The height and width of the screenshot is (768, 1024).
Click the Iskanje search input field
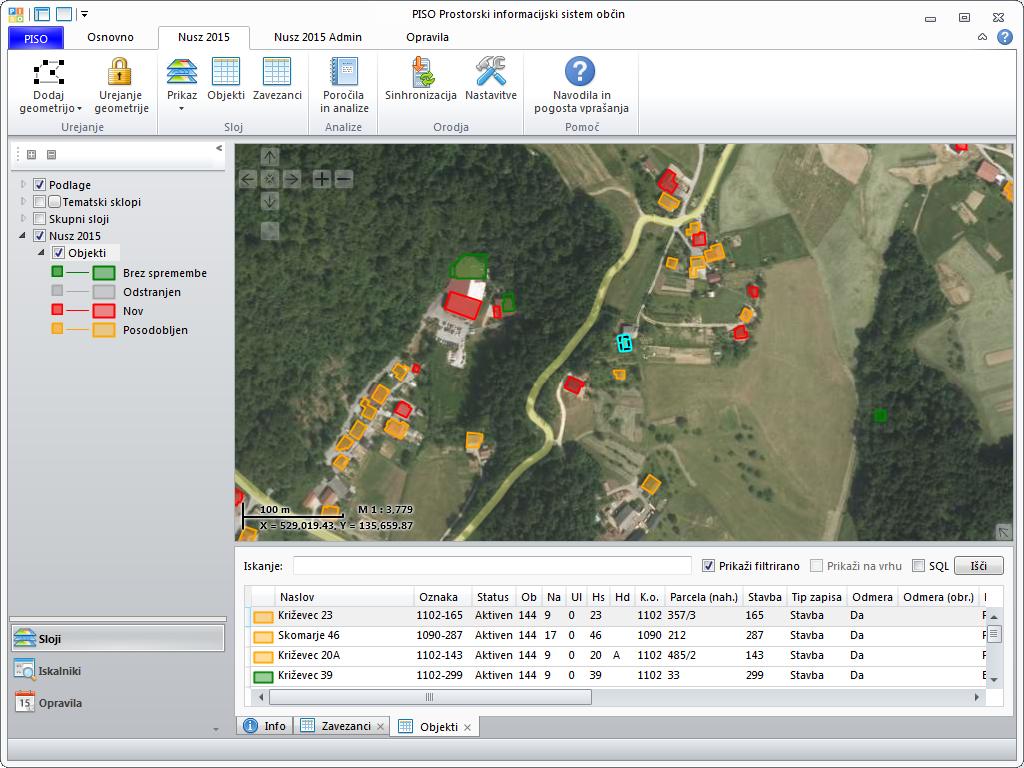click(x=492, y=566)
